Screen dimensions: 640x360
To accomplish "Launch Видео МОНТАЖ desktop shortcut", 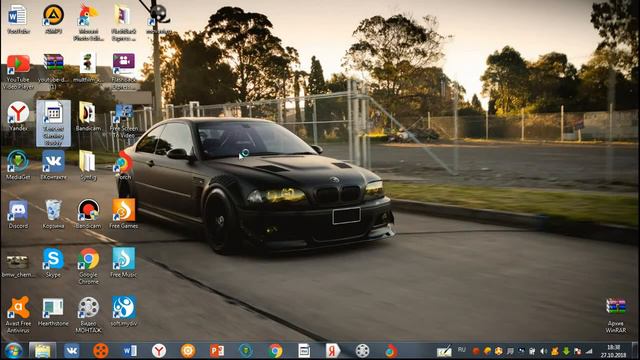I will 88,315.
